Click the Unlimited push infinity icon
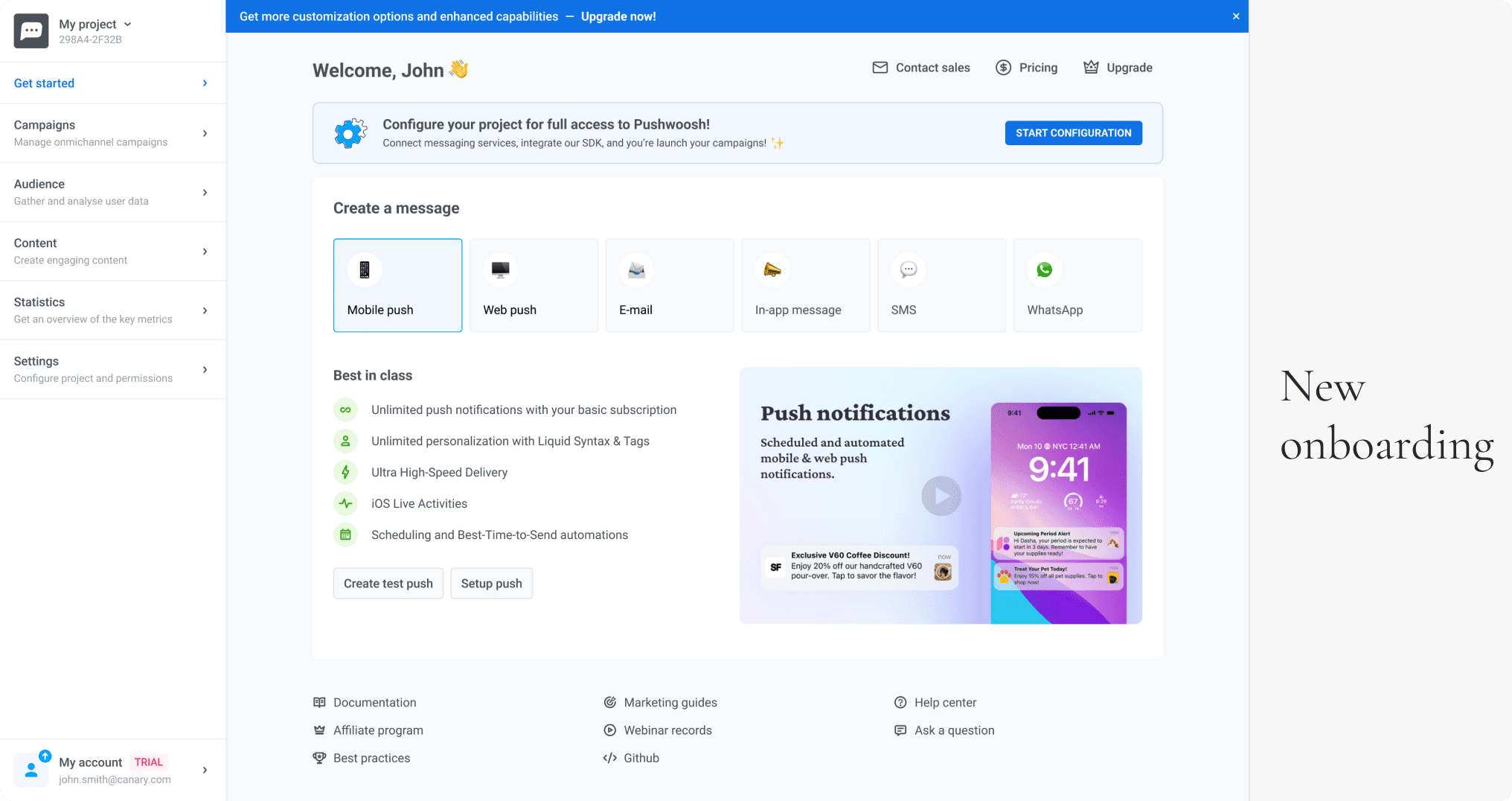1512x801 pixels. point(345,410)
